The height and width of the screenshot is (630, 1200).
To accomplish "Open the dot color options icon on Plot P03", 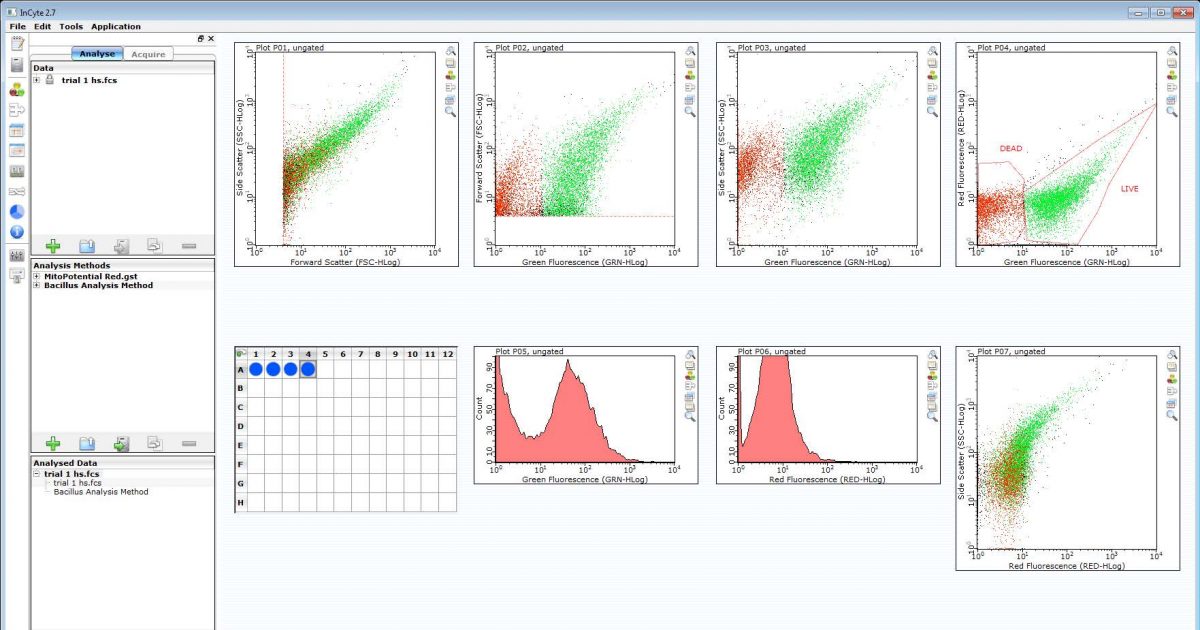I will [x=931, y=75].
